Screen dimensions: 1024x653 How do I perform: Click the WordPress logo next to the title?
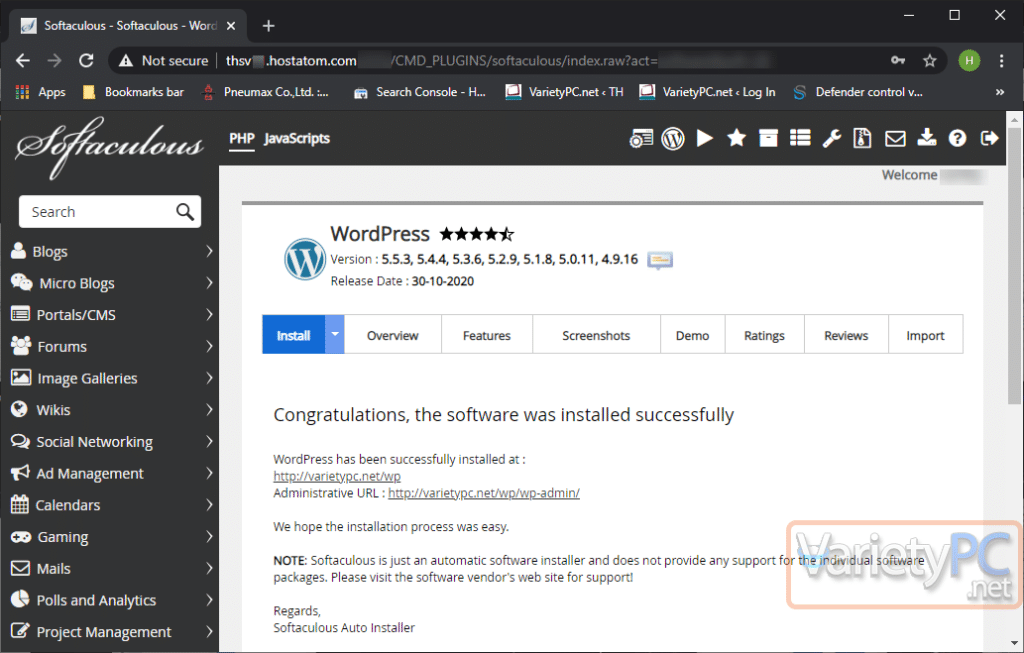(304, 259)
